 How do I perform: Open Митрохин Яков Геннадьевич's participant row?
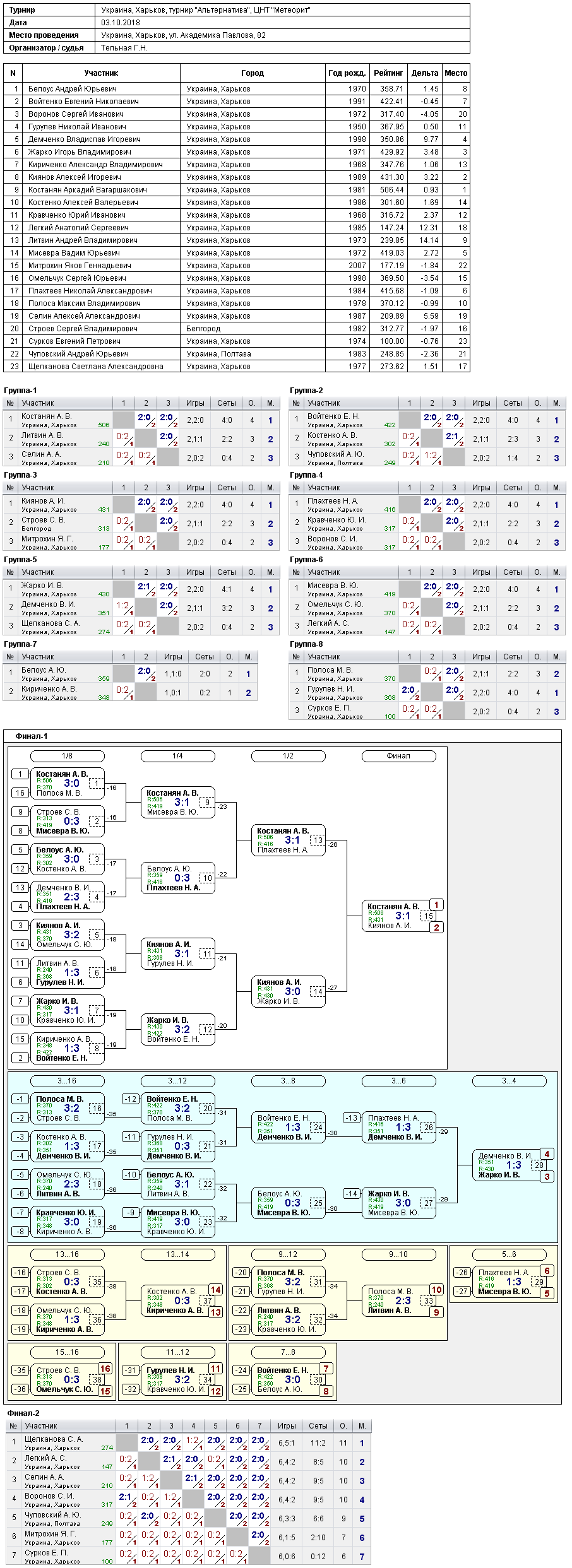[237, 266]
